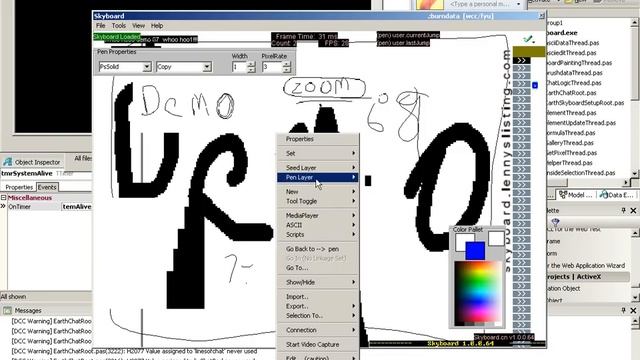Switch to the Events tab in the Object Inspector
The height and width of the screenshot is (360, 640).
pos(47,187)
